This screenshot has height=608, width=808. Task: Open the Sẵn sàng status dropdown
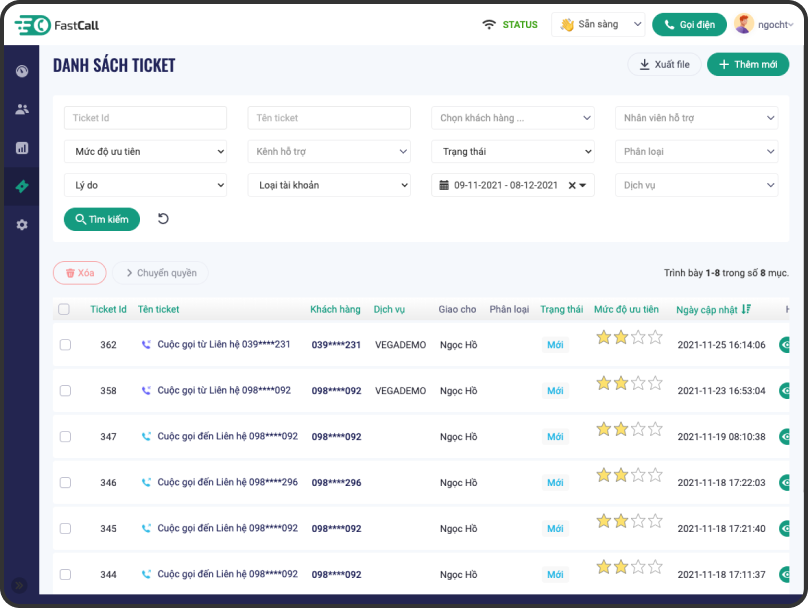tap(598, 25)
